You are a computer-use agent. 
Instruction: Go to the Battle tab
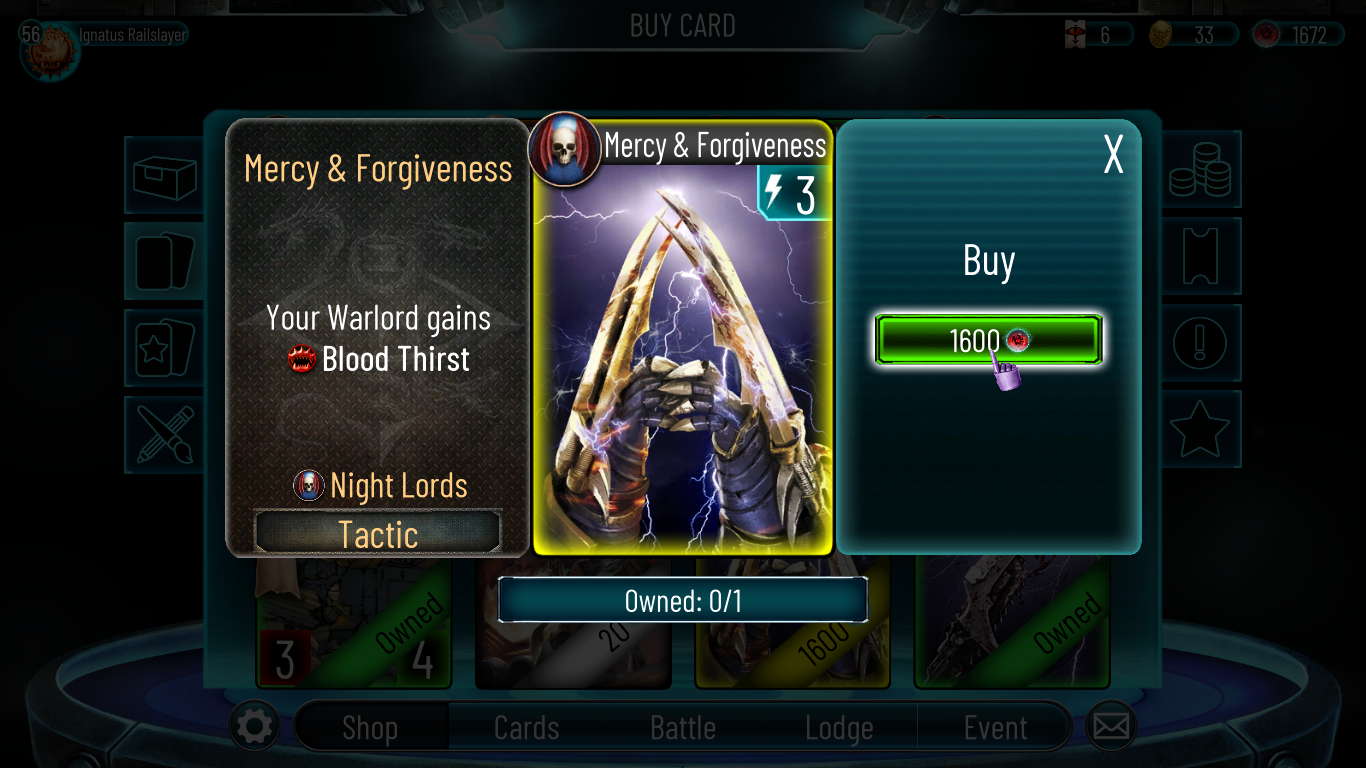pyautogui.click(x=683, y=727)
